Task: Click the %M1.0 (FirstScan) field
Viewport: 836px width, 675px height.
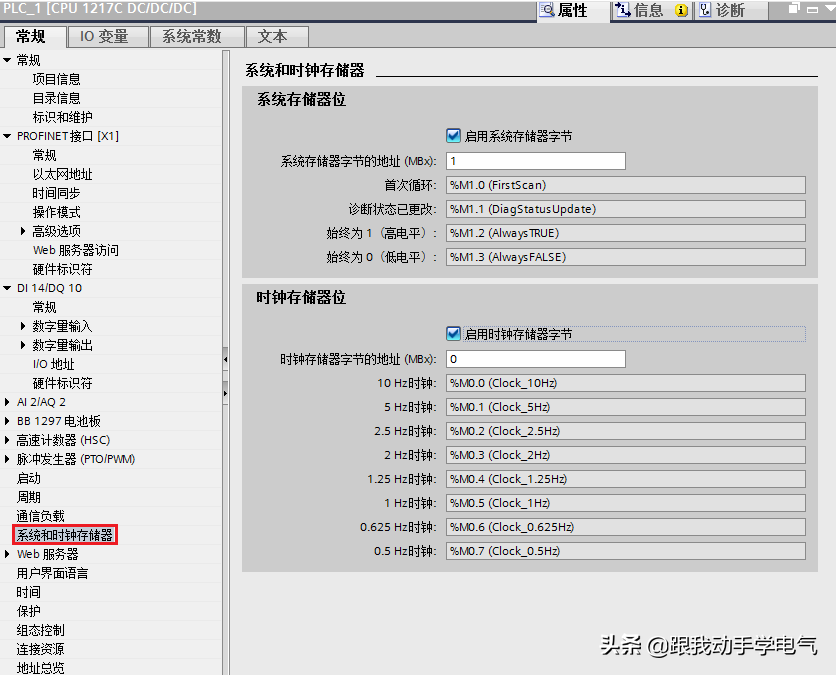Action: tap(626, 185)
